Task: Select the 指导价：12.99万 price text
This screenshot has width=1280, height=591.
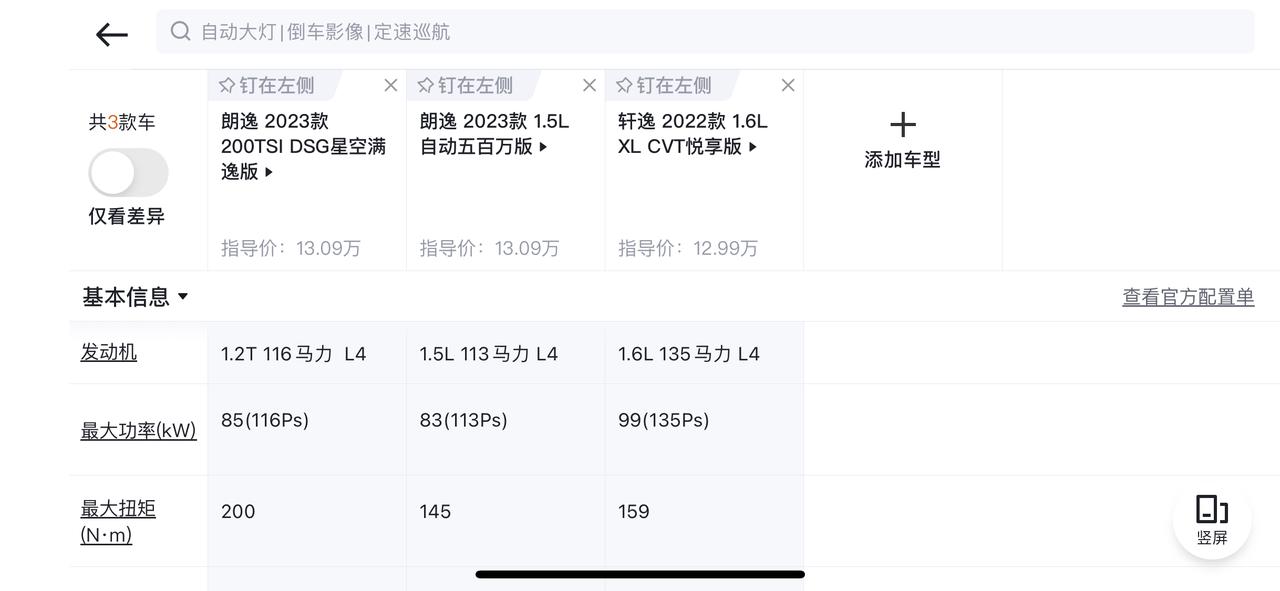Action: pyautogui.click(x=688, y=248)
